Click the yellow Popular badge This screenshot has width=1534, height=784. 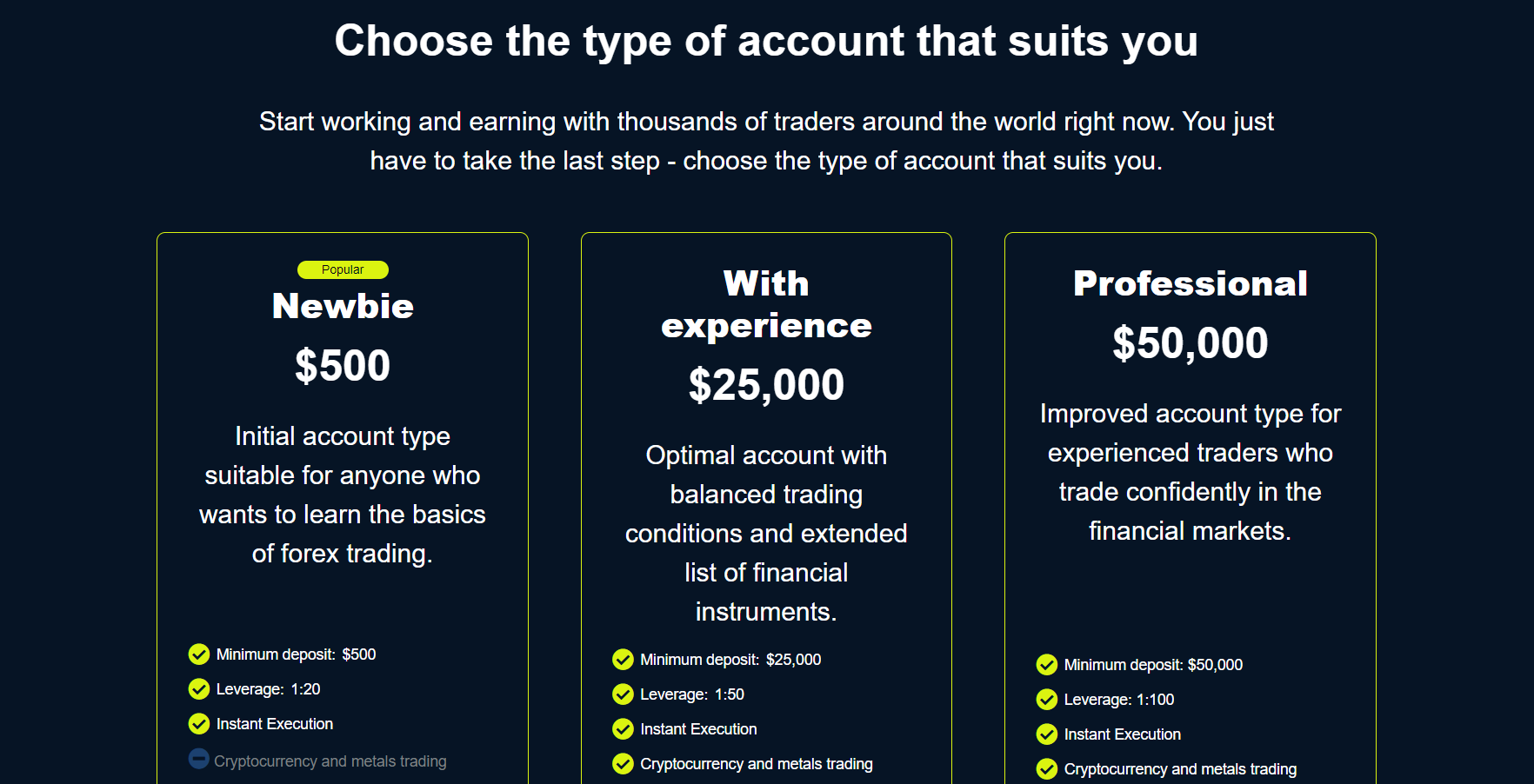(x=343, y=269)
